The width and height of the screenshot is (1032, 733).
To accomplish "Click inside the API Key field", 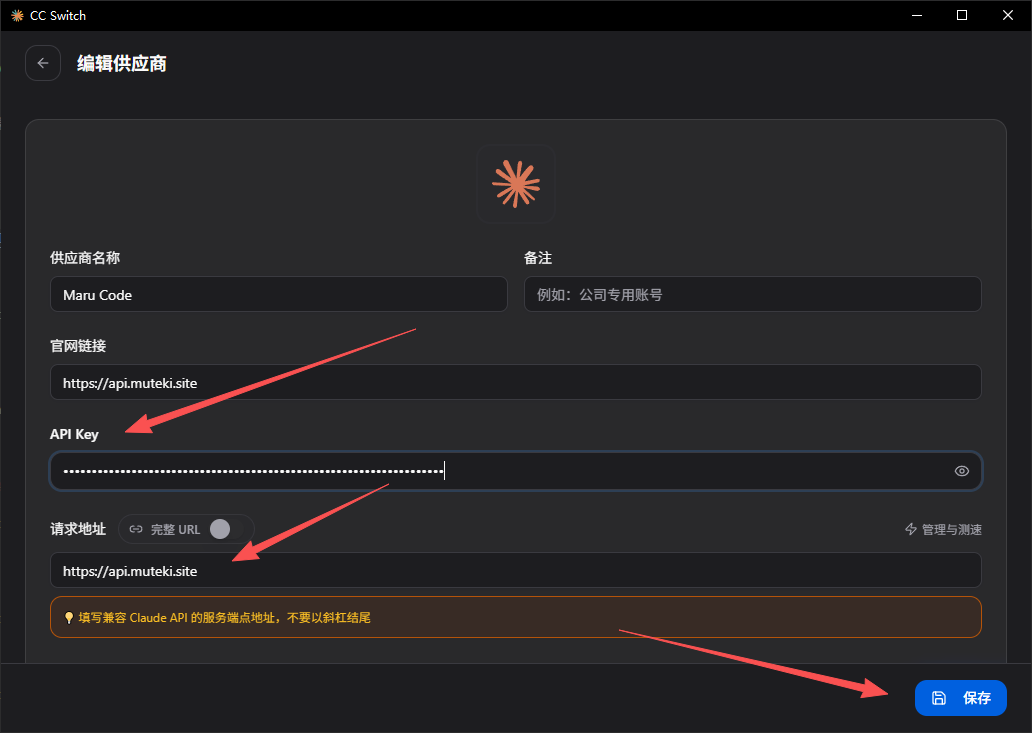I will point(515,471).
